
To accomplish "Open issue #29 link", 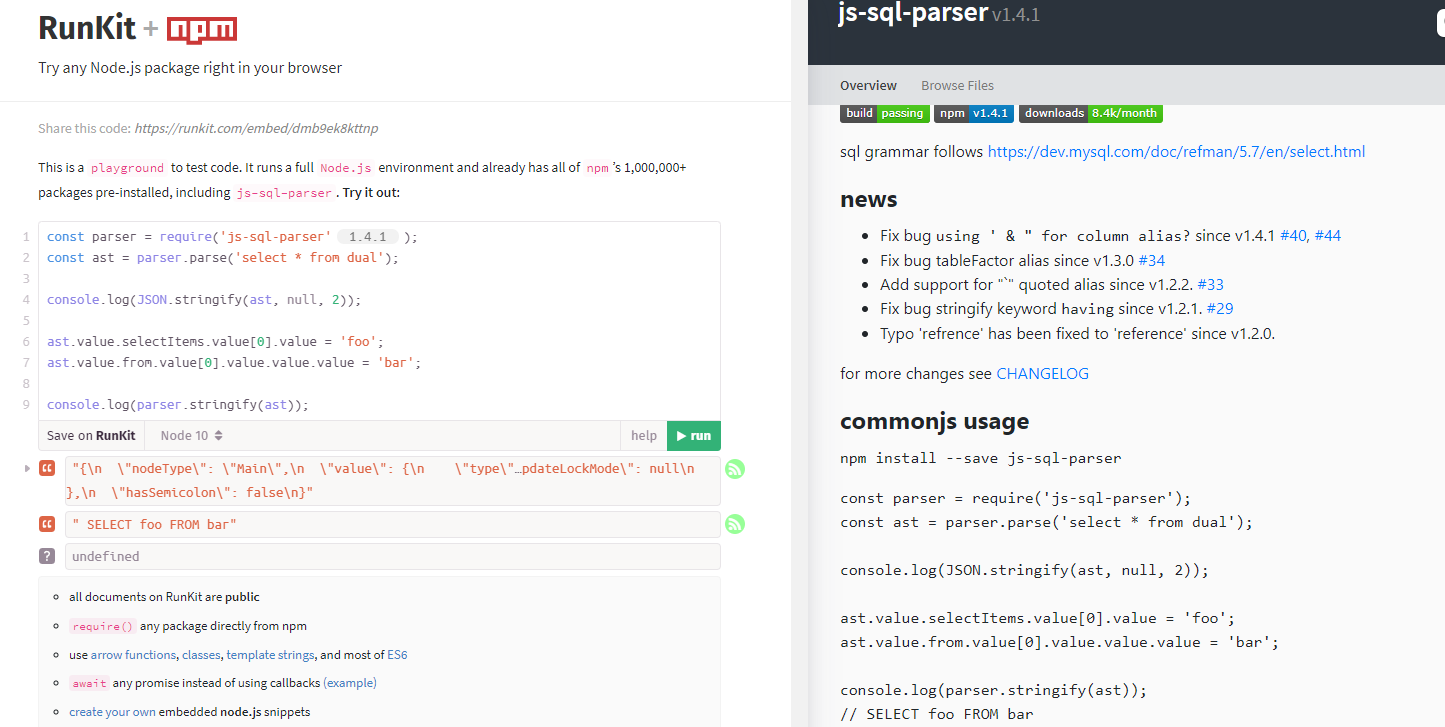I will [x=1220, y=308].
